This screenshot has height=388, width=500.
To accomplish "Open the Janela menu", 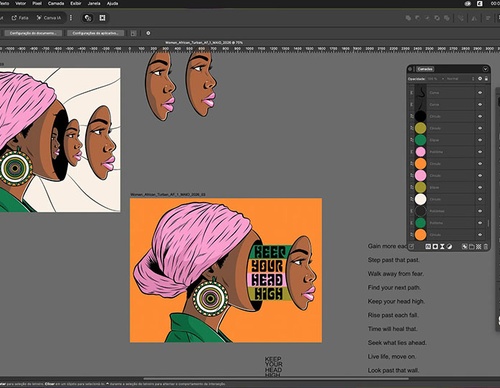I will pos(94,3).
